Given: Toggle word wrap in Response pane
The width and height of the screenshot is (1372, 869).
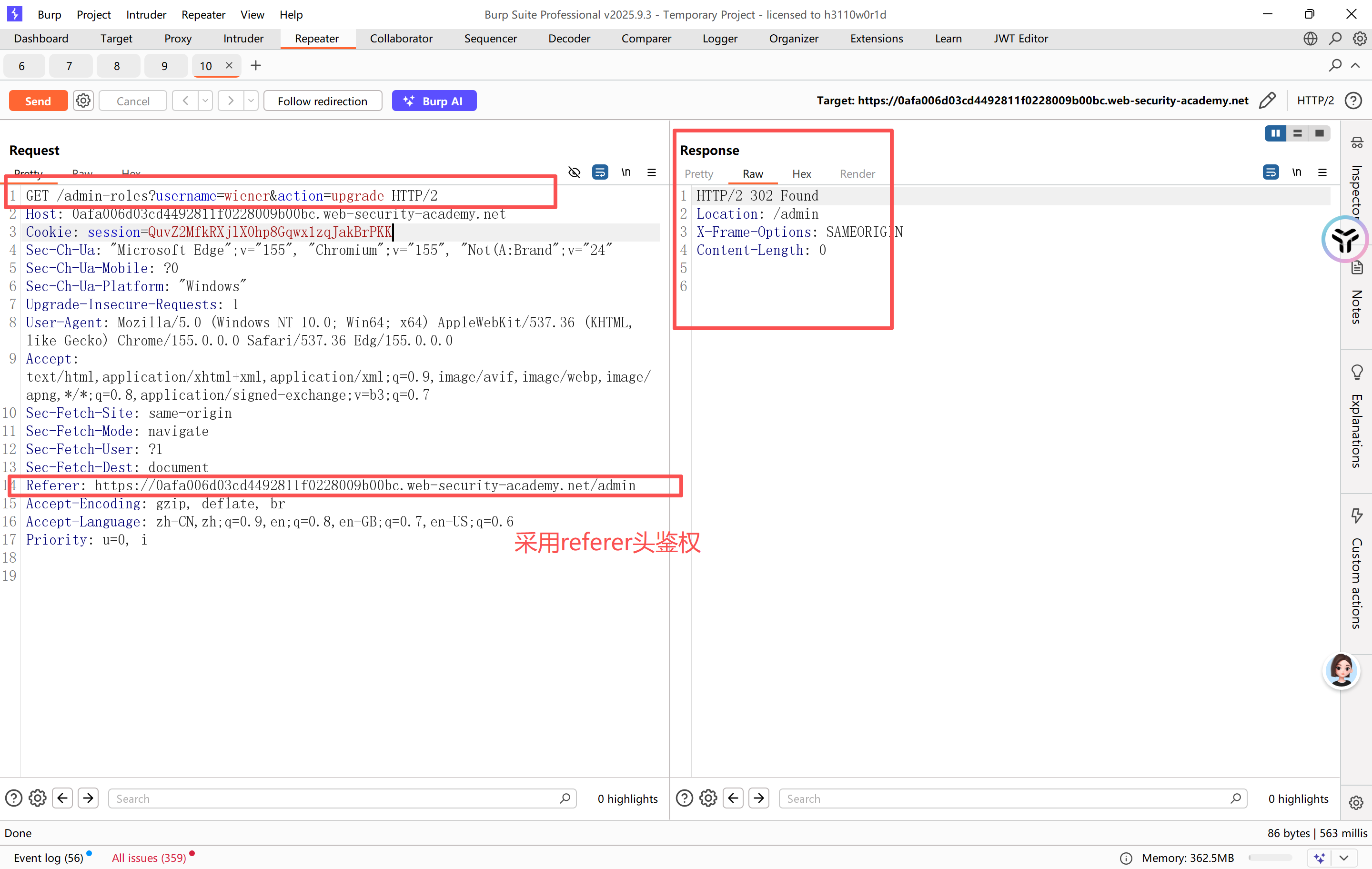Looking at the screenshot, I should [1271, 172].
